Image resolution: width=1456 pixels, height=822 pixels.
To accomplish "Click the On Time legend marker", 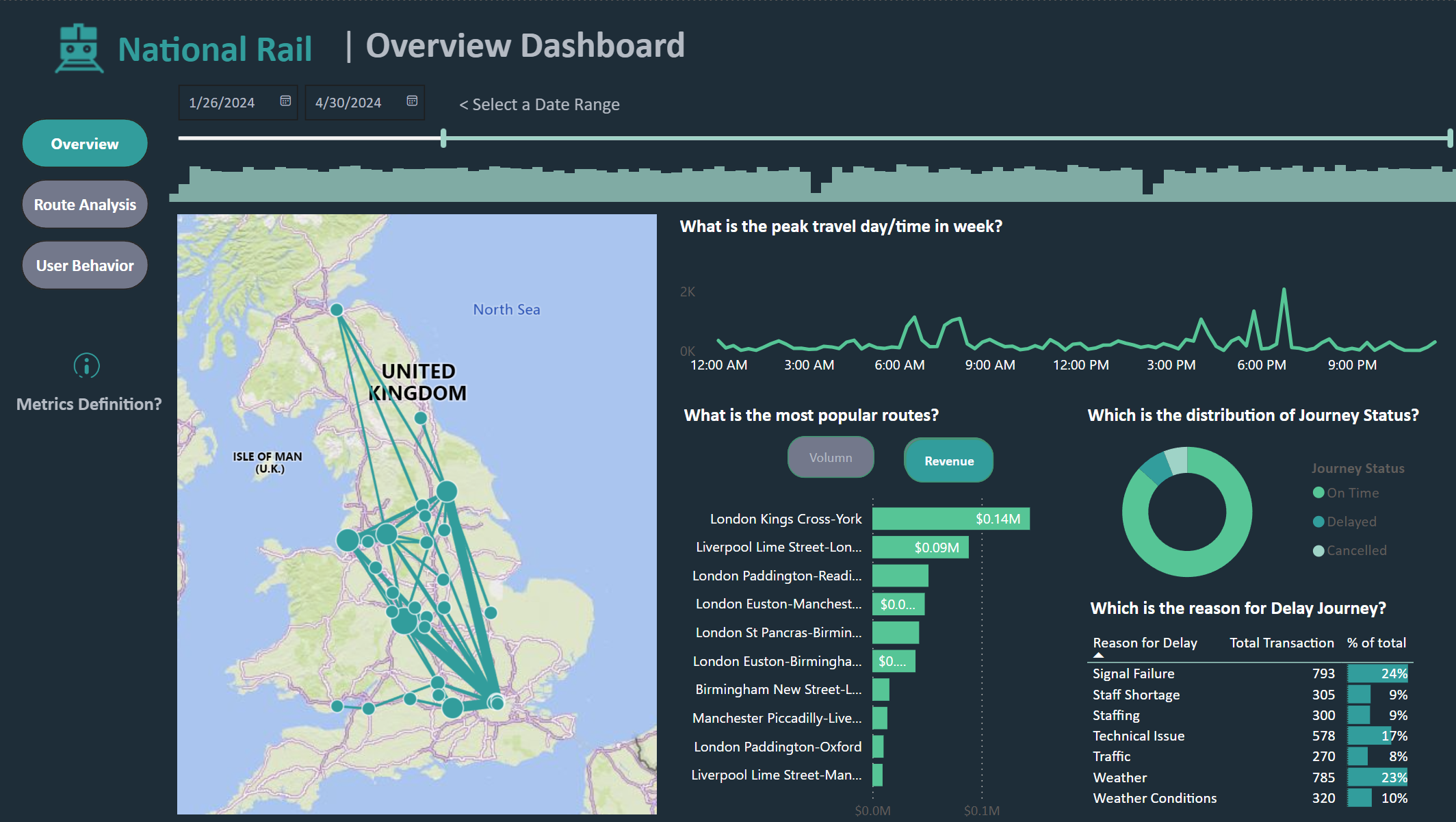I will 1318,493.
